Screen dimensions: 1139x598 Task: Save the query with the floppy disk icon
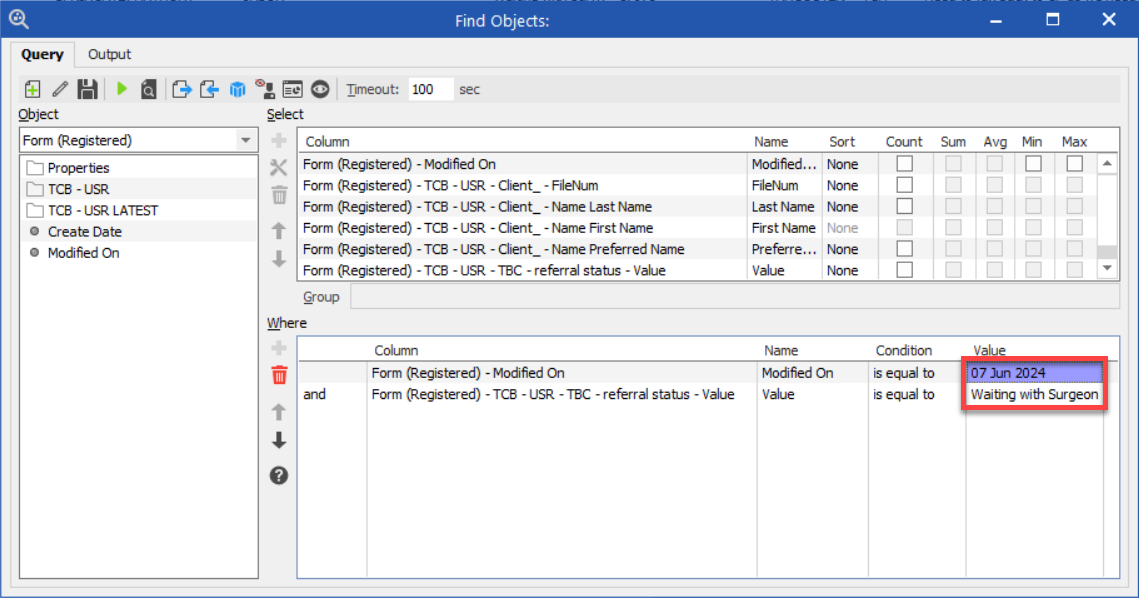point(87,89)
